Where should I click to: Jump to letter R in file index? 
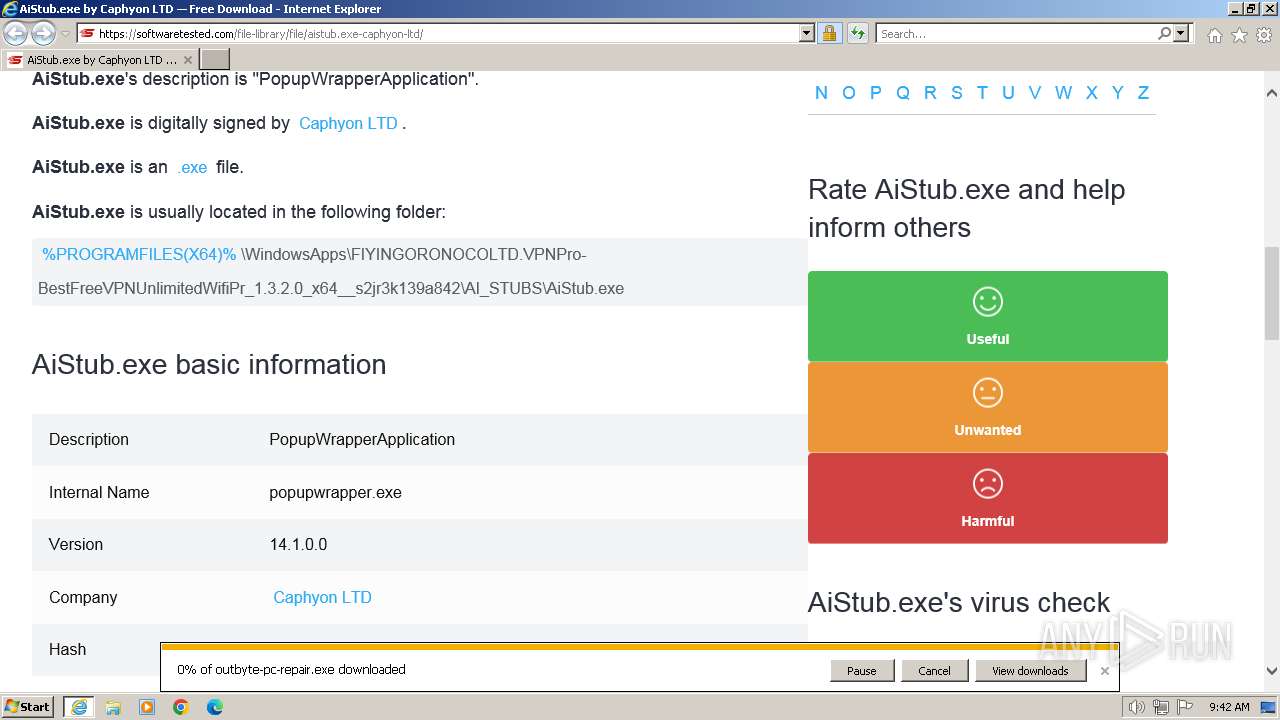pos(930,93)
